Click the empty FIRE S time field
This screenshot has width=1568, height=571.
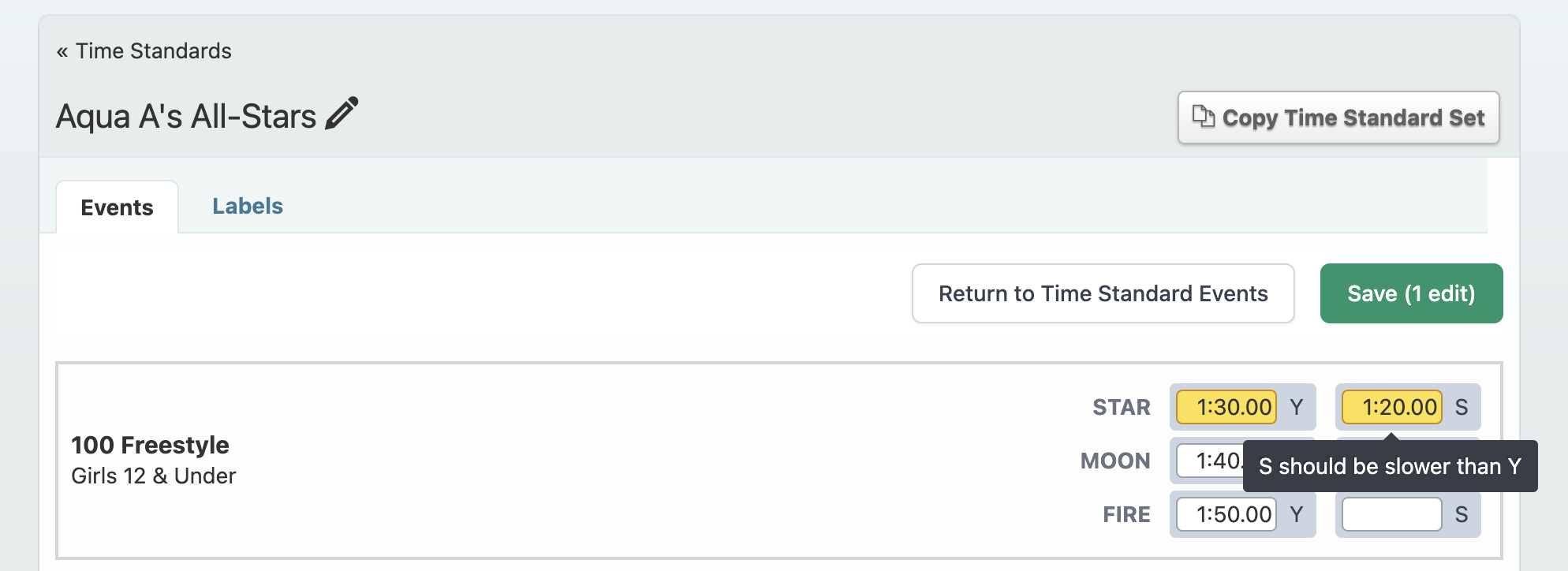1392,514
